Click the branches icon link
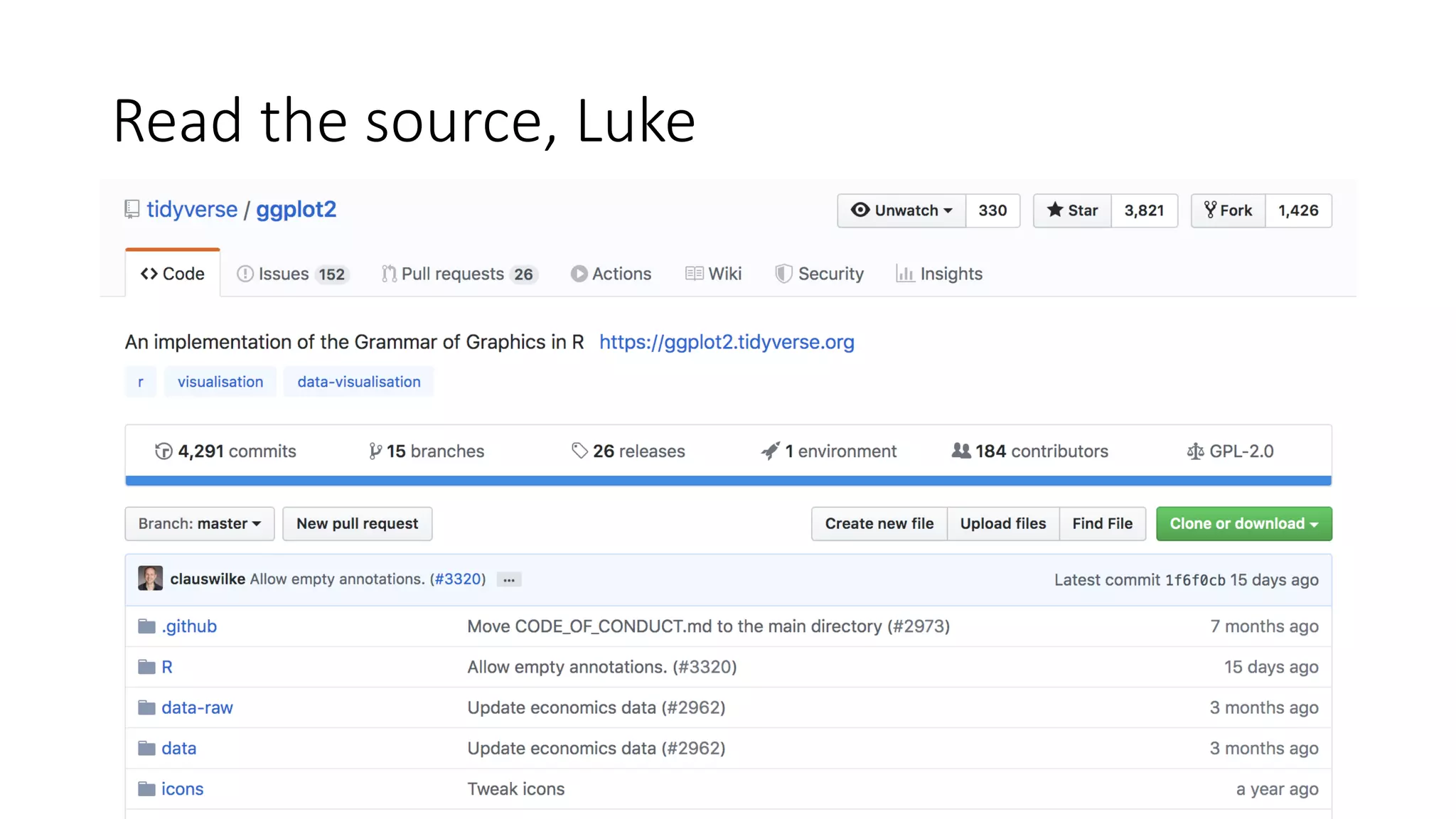The height and width of the screenshot is (819, 1456). (x=375, y=451)
